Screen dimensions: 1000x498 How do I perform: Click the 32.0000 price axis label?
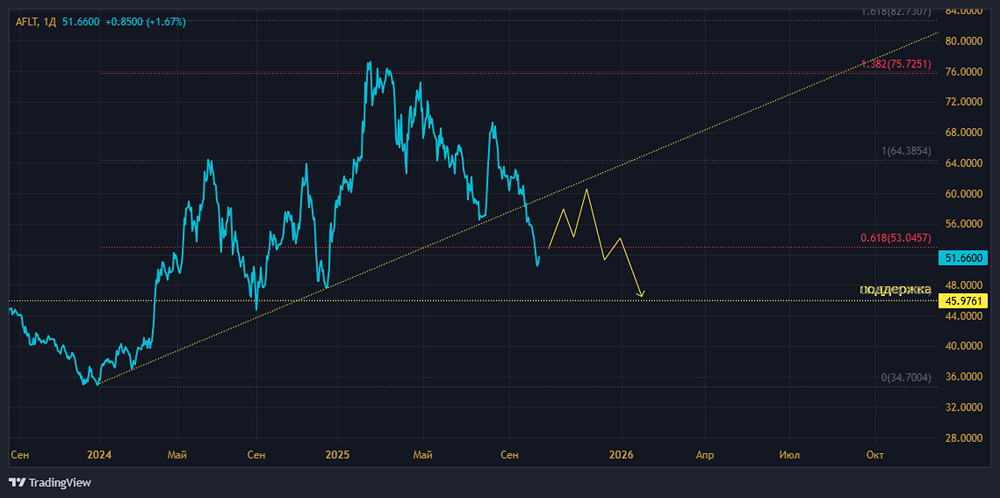(966, 407)
